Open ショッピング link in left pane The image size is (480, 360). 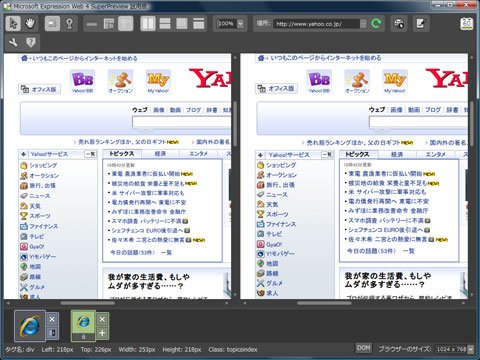tap(43, 165)
